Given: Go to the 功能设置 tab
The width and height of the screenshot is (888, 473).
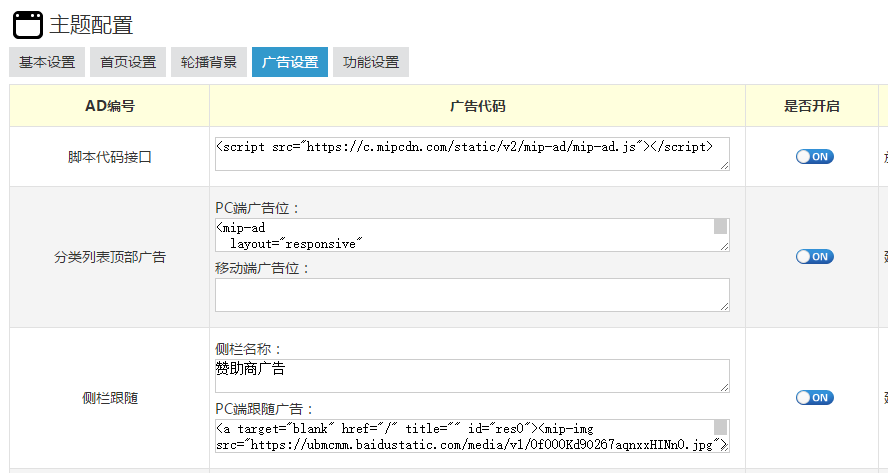Looking at the screenshot, I should pos(371,62).
